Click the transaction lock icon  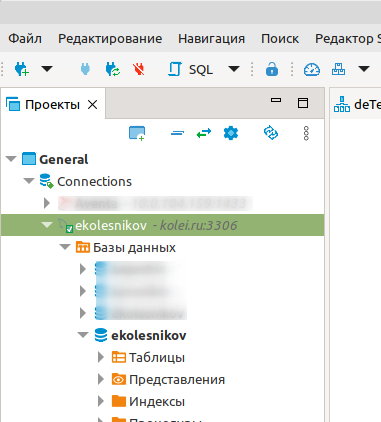pyautogui.click(x=272, y=69)
